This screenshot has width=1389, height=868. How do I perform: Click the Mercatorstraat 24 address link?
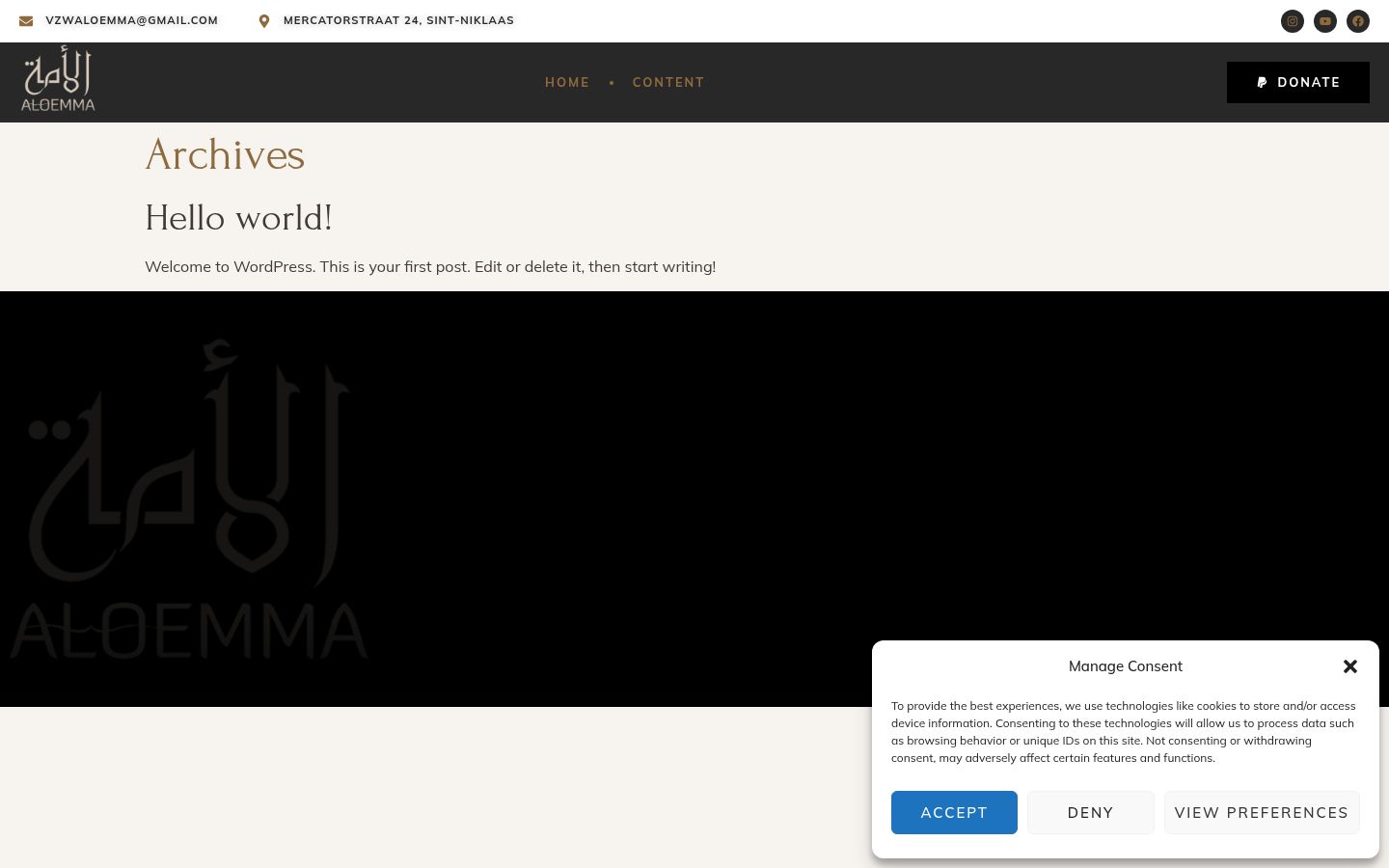[x=398, y=20]
